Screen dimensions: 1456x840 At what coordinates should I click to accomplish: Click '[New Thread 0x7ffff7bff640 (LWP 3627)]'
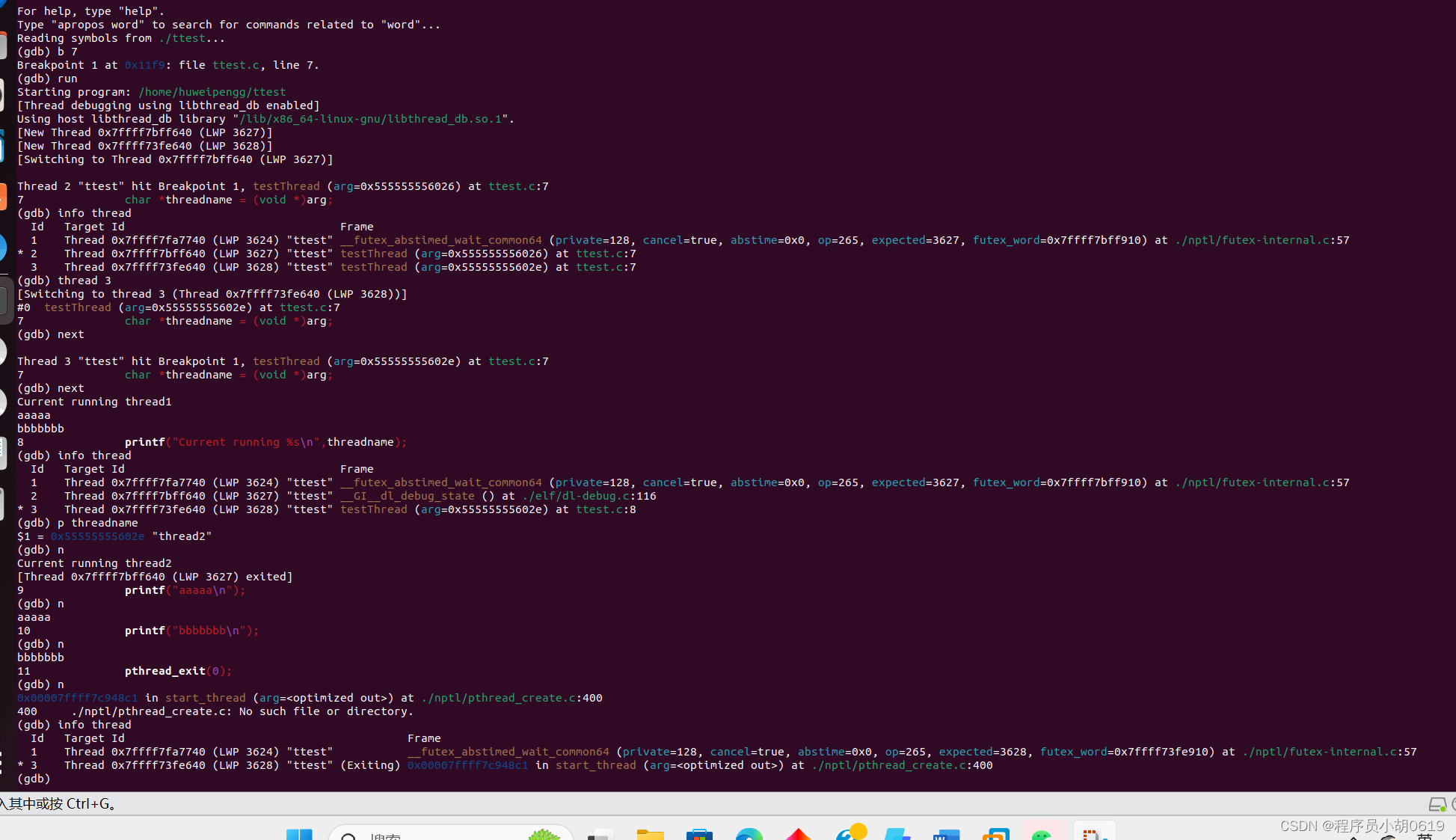click(144, 132)
